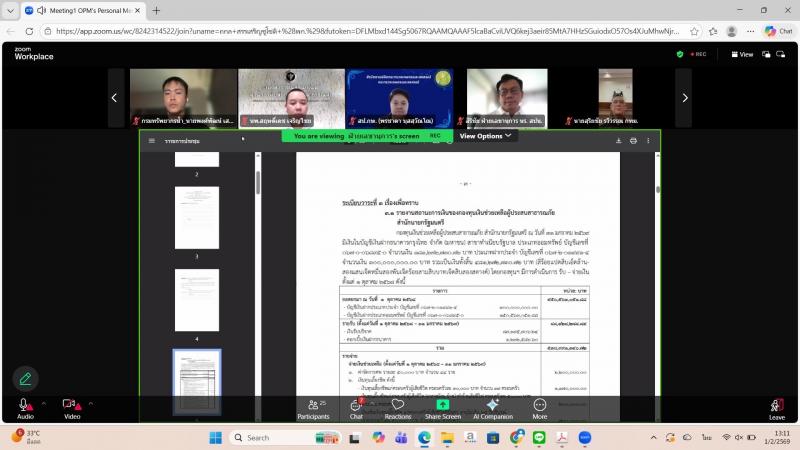Open the browser profile avatar
800x450 pixels.
(731, 31)
